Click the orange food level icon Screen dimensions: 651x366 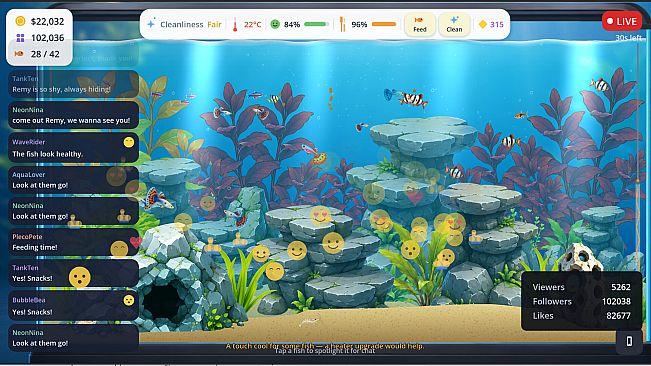(x=343, y=24)
